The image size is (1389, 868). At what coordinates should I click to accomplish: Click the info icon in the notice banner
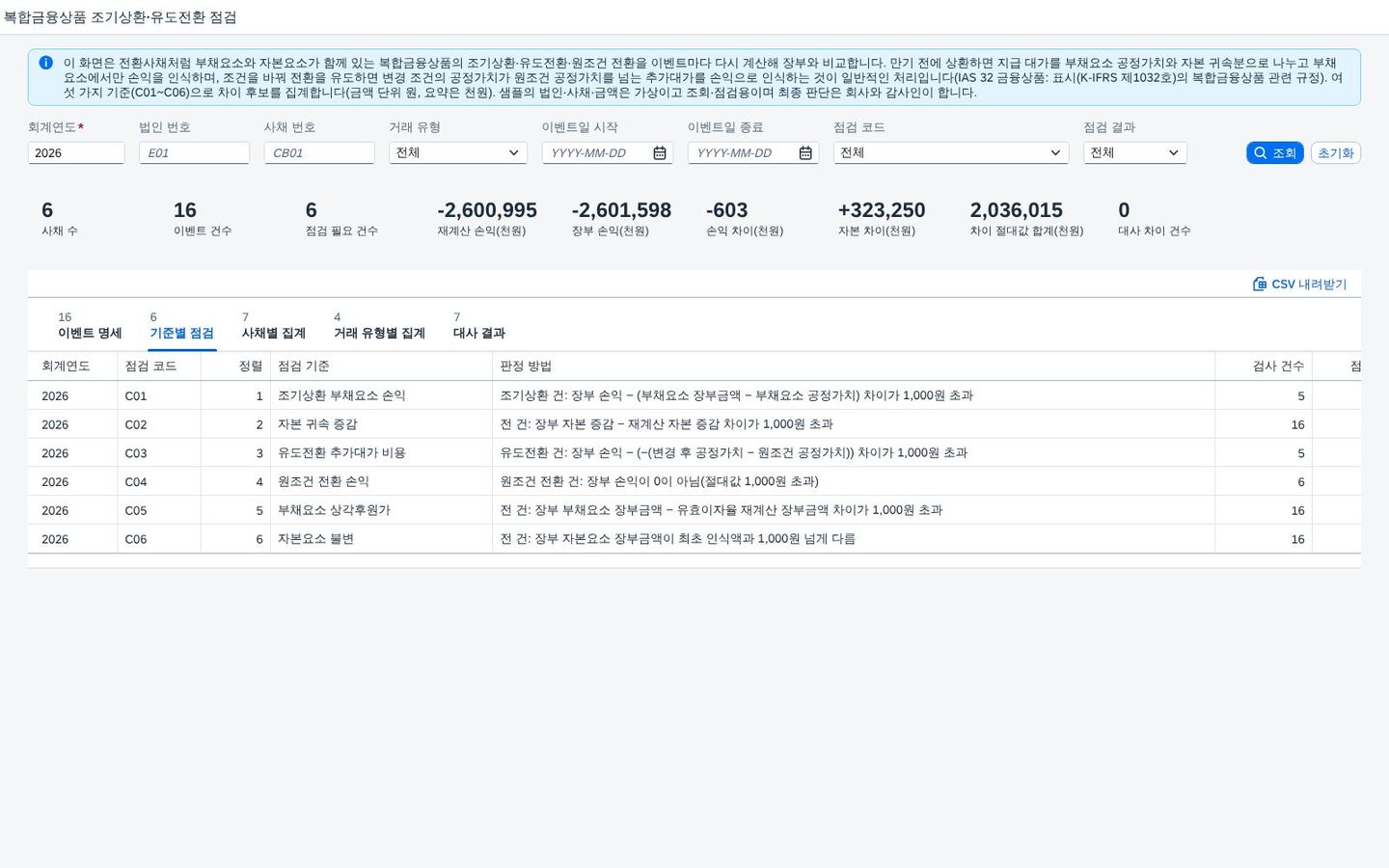click(x=45, y=63)
